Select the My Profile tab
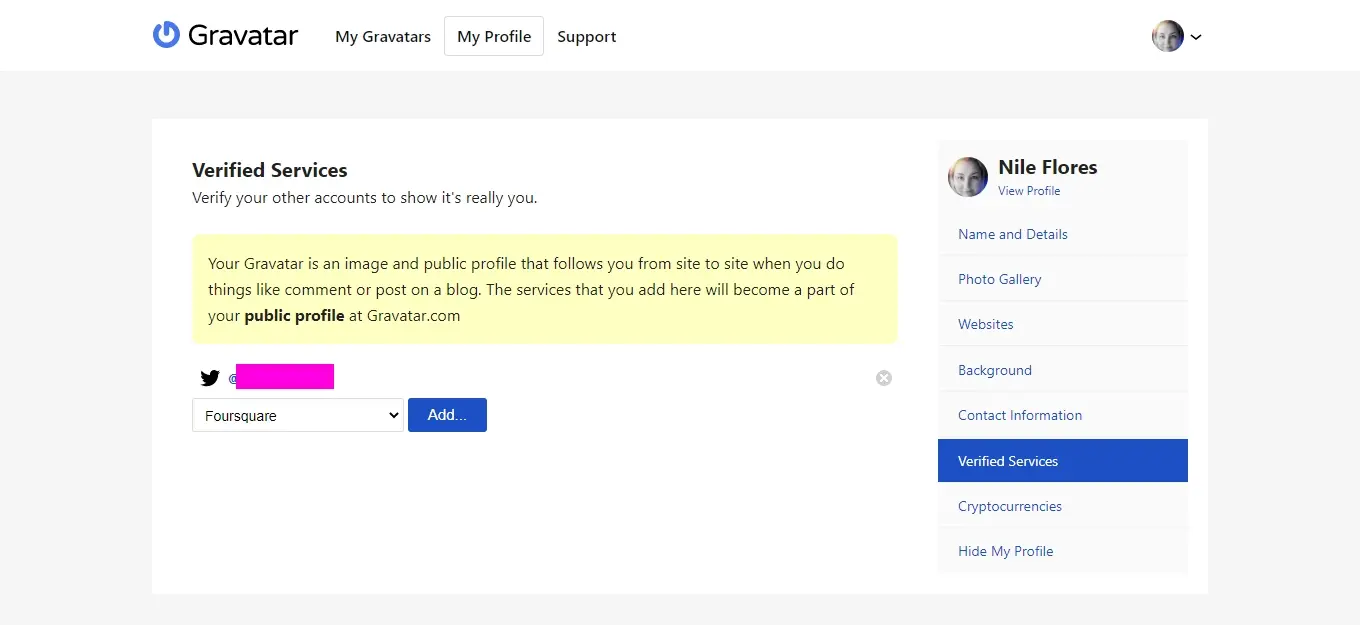Screen dimensions: 1360x625 (x=494, y=37)
